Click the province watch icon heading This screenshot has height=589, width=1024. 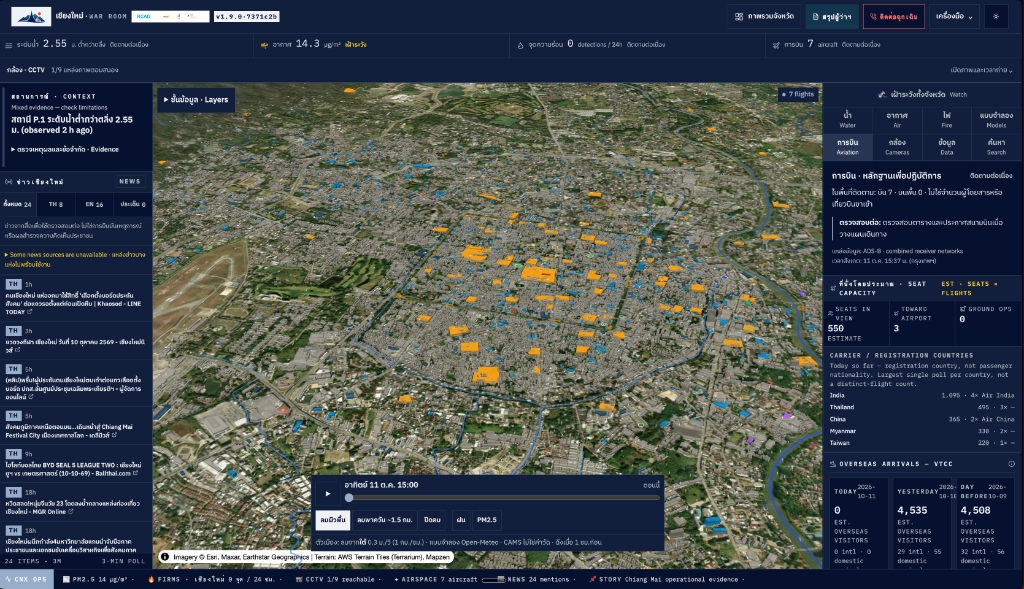pyautogui.click(x=882, y=95)
